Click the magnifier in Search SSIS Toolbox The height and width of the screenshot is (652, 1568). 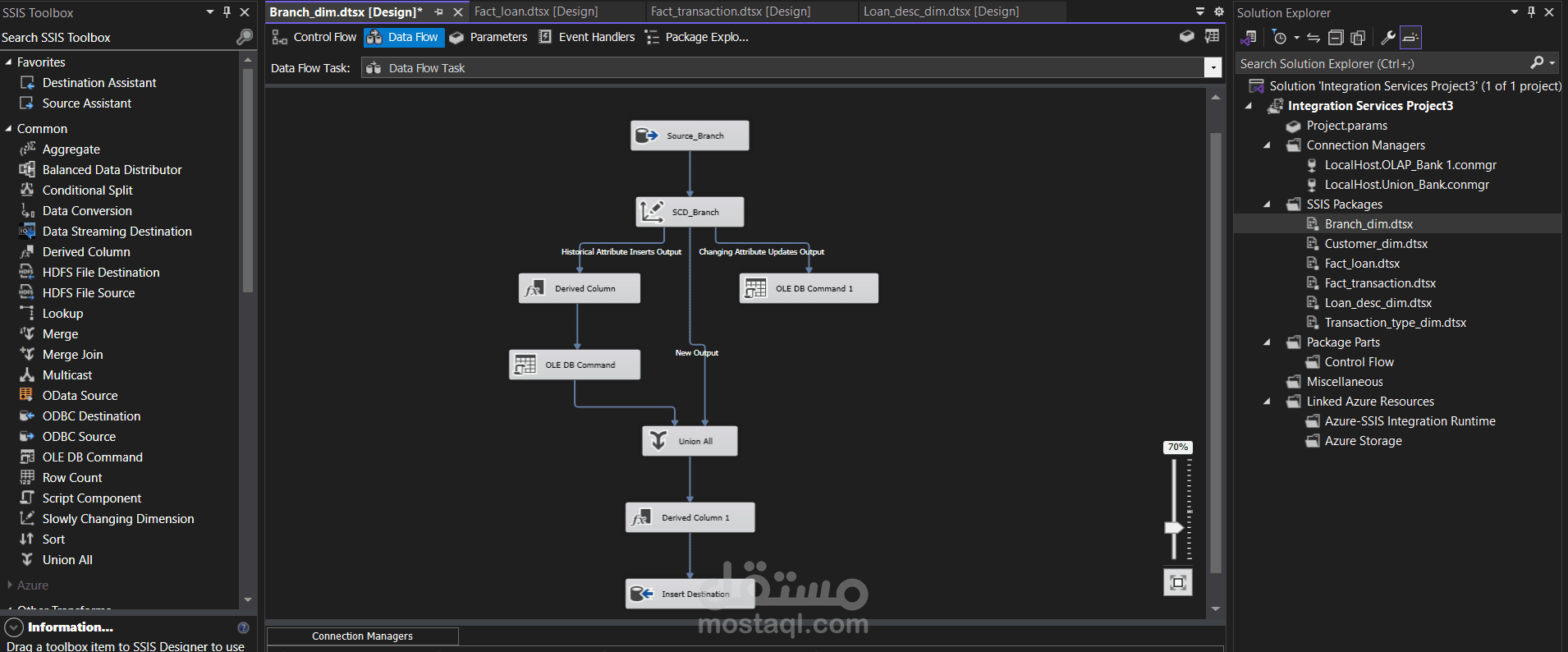click(244, 37)
